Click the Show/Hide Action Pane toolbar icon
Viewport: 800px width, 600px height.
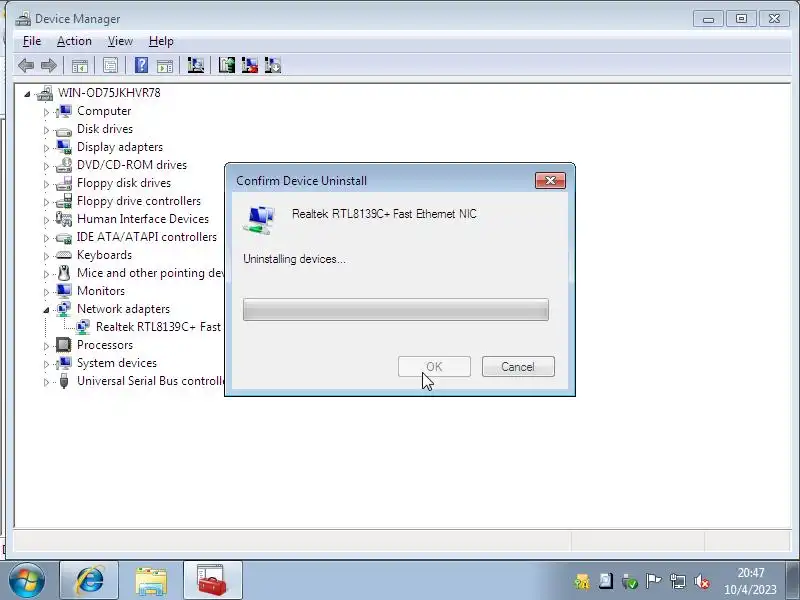(x=164, y=66)
